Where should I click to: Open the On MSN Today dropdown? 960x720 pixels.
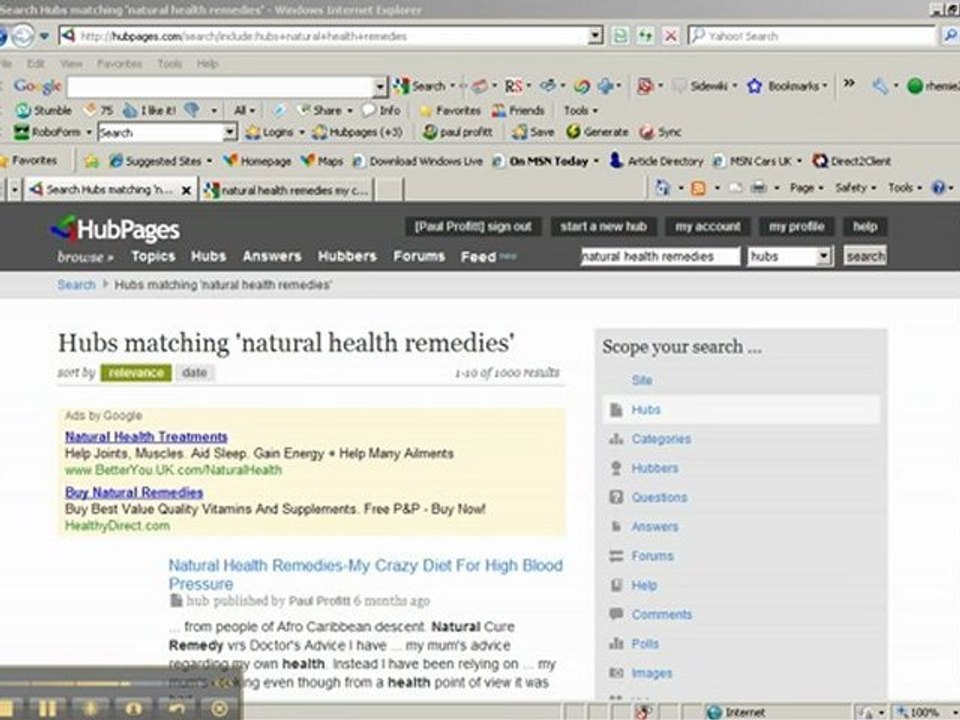[x=596, y=161]
